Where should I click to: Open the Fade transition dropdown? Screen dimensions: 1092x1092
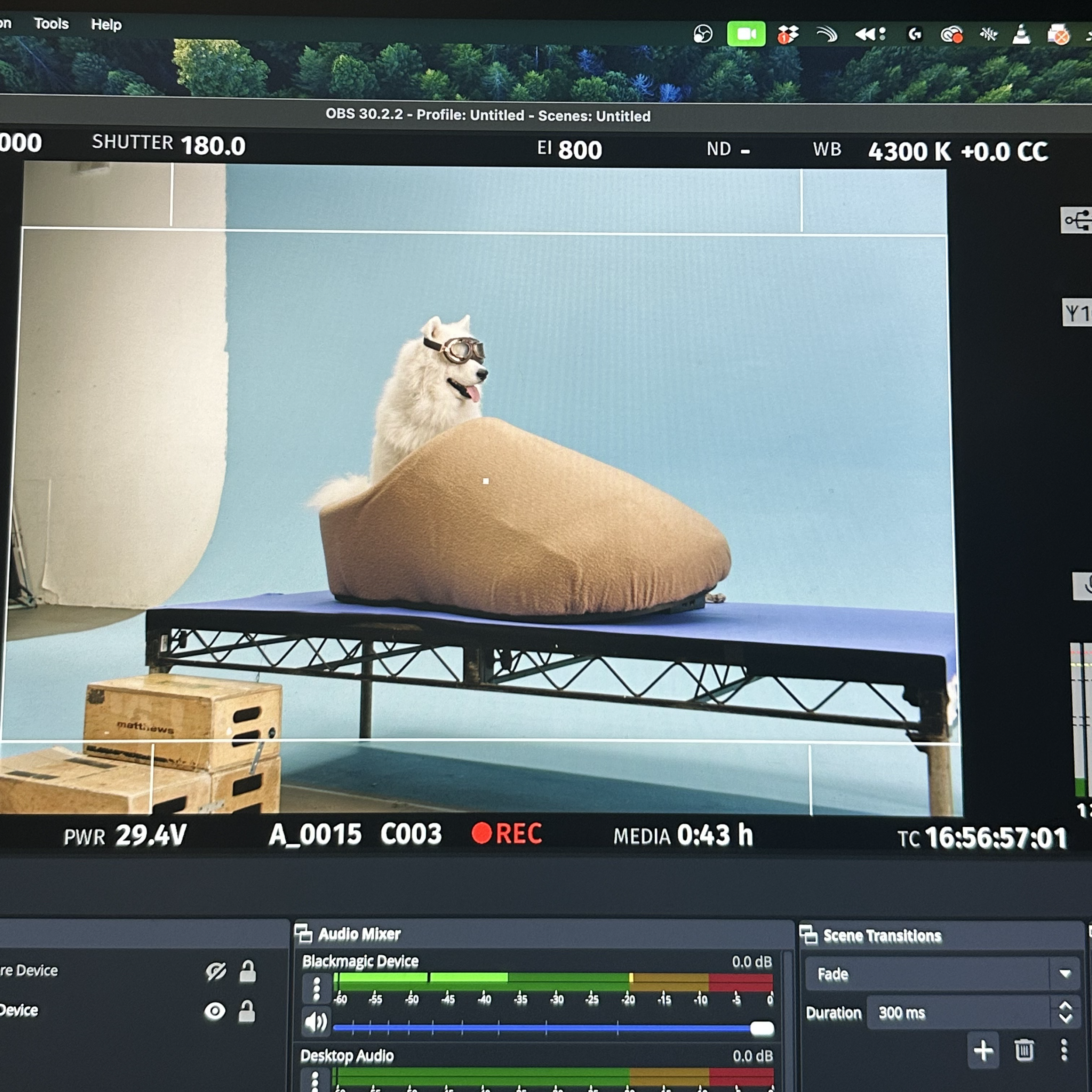(1065, 973)
